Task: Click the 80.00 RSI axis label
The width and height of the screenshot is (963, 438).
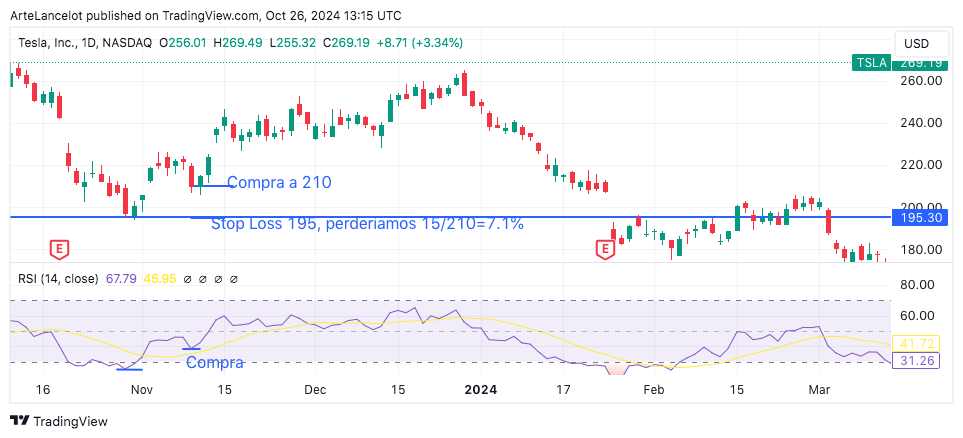Action: (x=917, y=285)
